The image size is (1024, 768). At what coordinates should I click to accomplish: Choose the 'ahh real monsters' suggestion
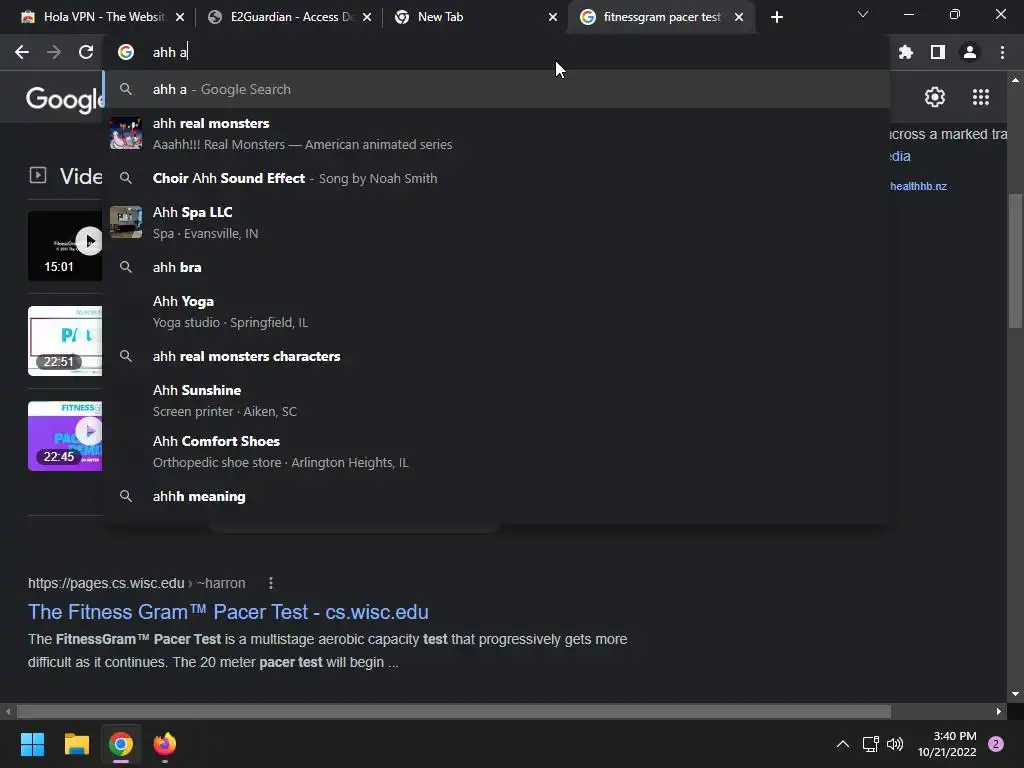[498, 133]
